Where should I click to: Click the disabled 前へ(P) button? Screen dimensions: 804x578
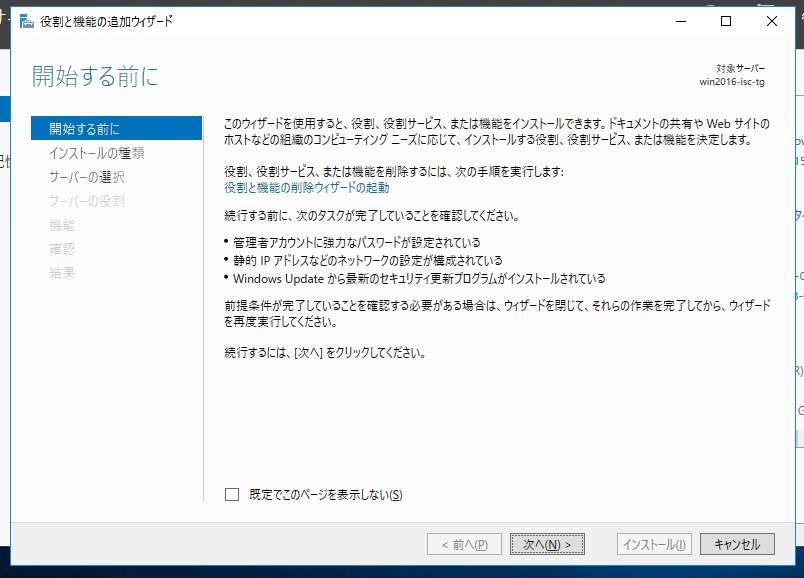[x=464, y=544]
